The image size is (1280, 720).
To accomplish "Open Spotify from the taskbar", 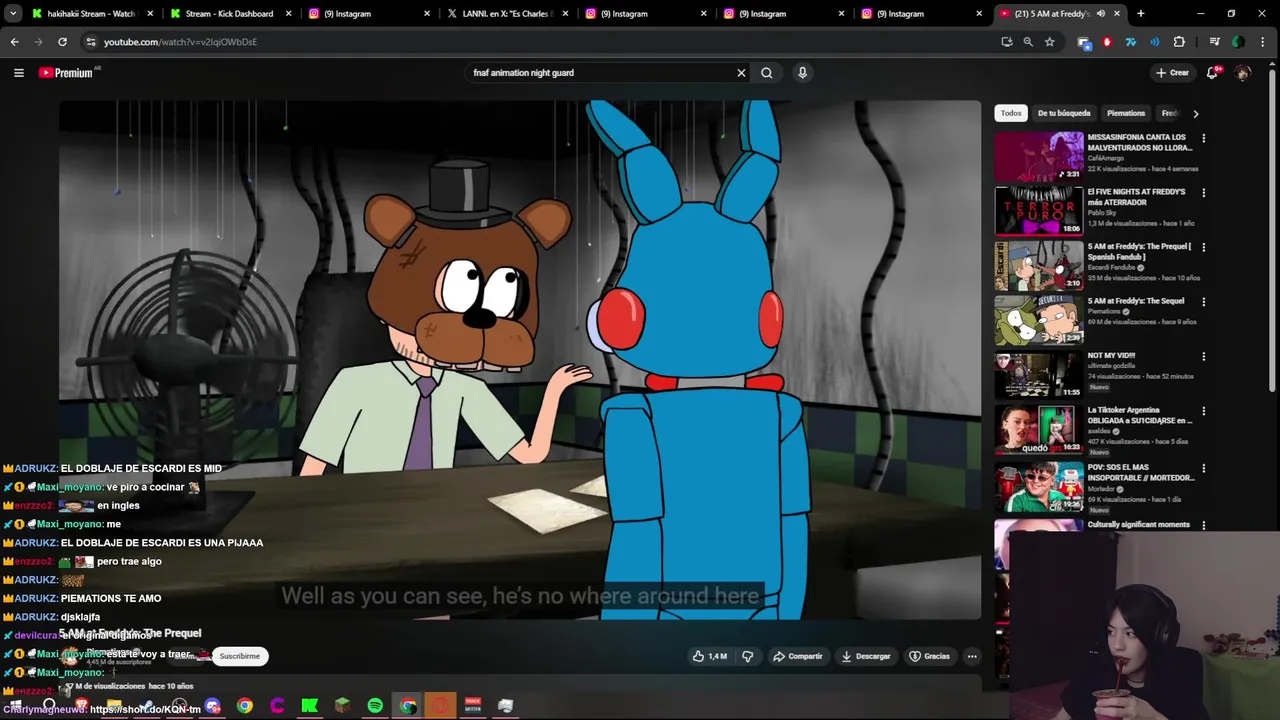I will (375, 706).
